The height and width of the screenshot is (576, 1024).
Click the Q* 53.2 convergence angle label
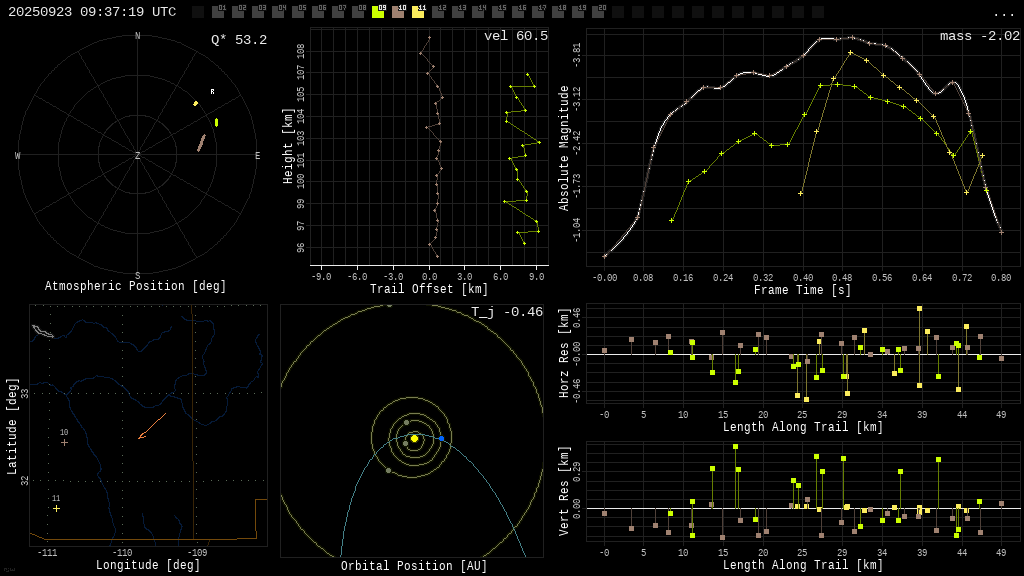coord(238,40)
